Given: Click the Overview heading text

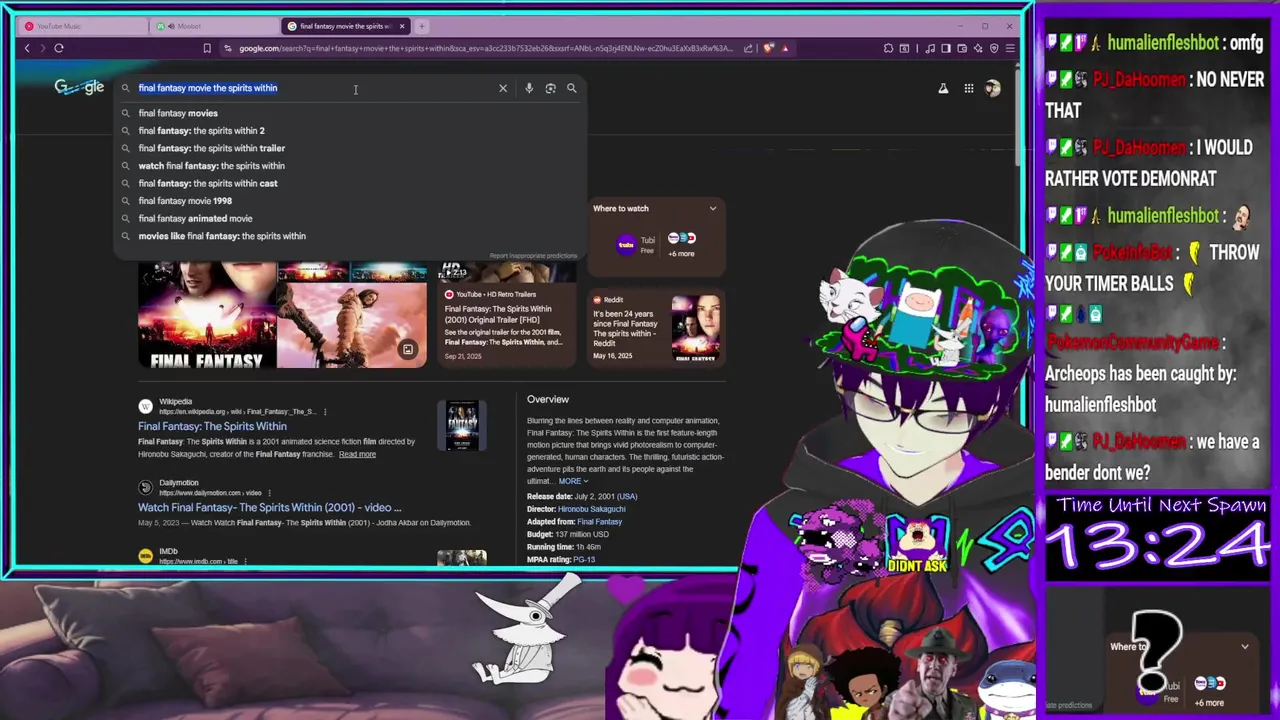Looking at the screenshot, I should (x=548, y=399).
